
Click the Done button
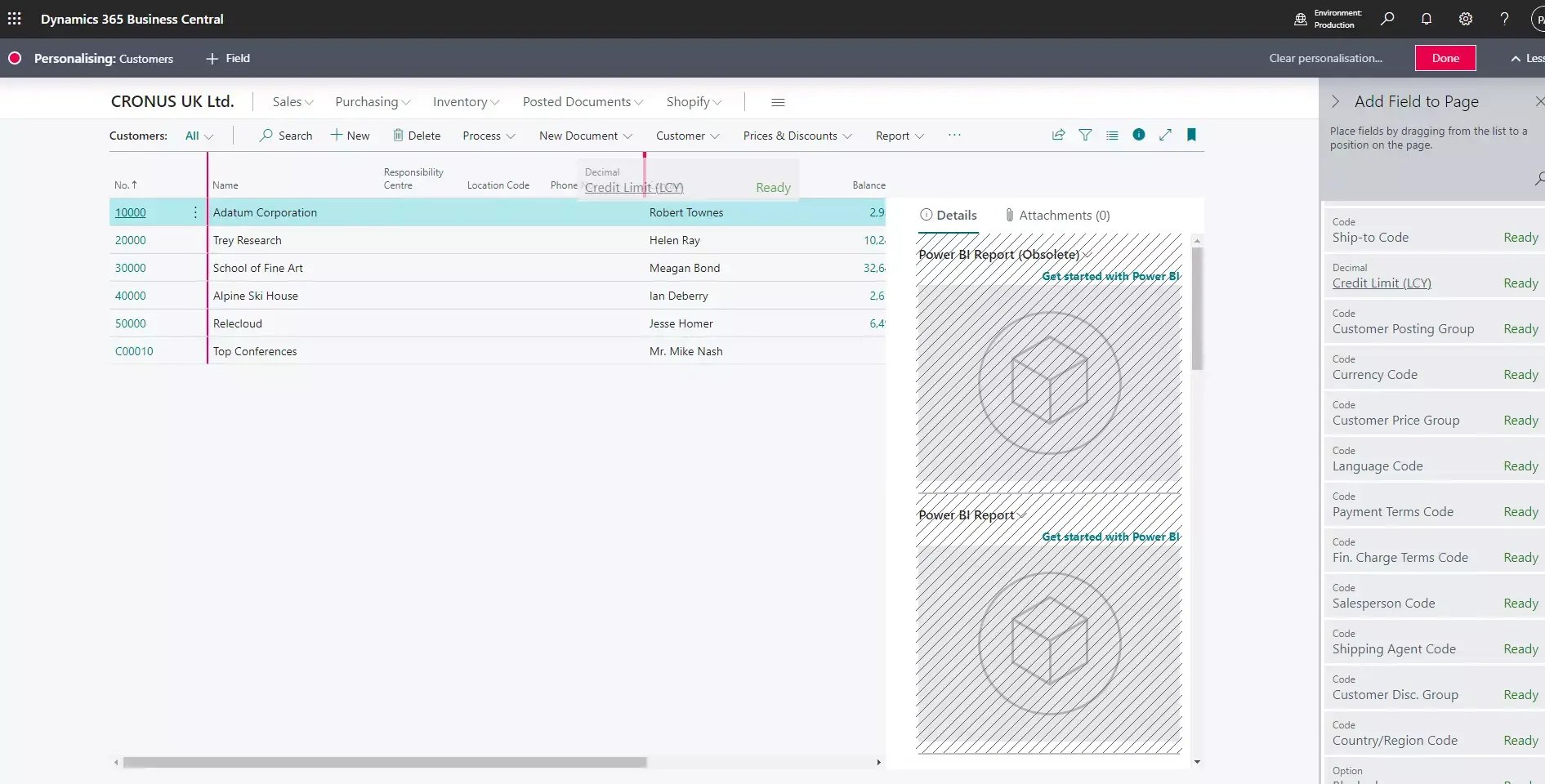tap(1445, 58)
